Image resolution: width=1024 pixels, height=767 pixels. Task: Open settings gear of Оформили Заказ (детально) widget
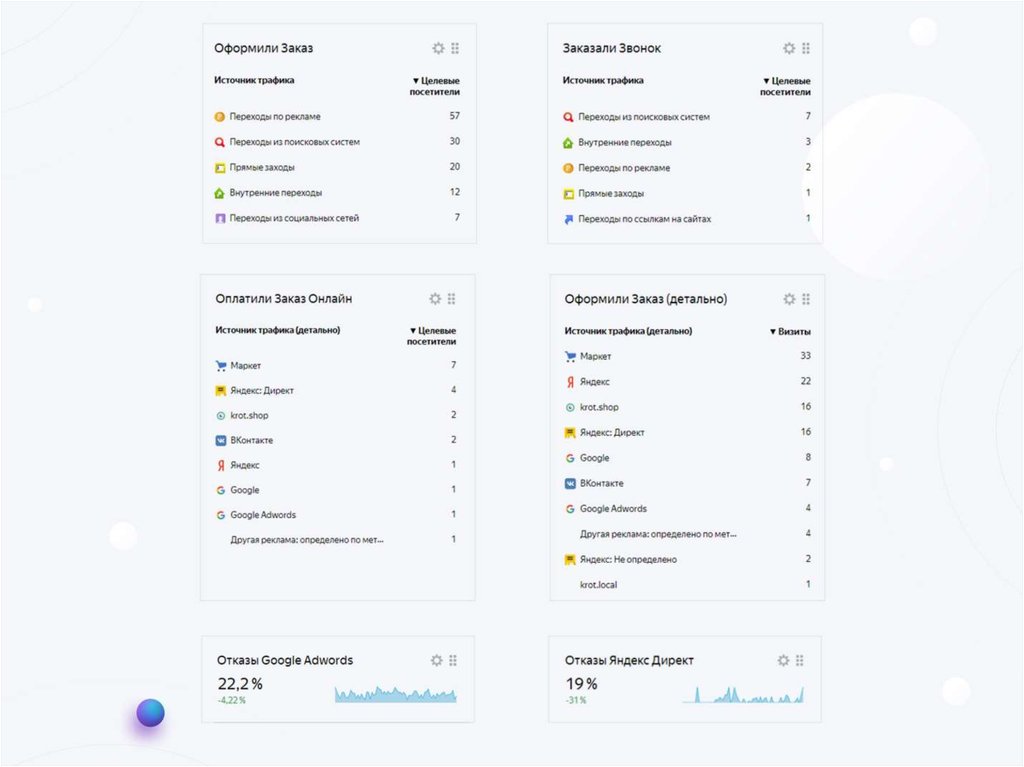[789, 299]
